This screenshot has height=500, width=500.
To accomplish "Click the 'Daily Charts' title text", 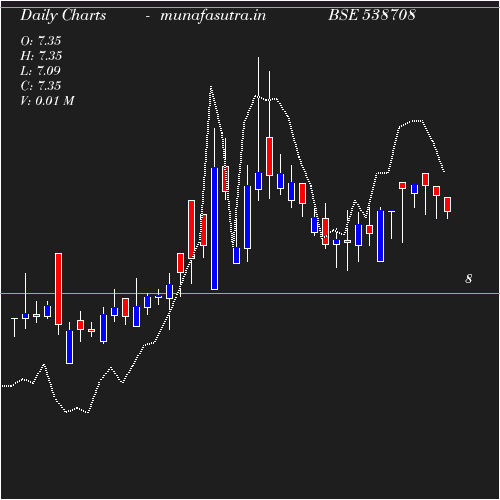I will 63,16.
